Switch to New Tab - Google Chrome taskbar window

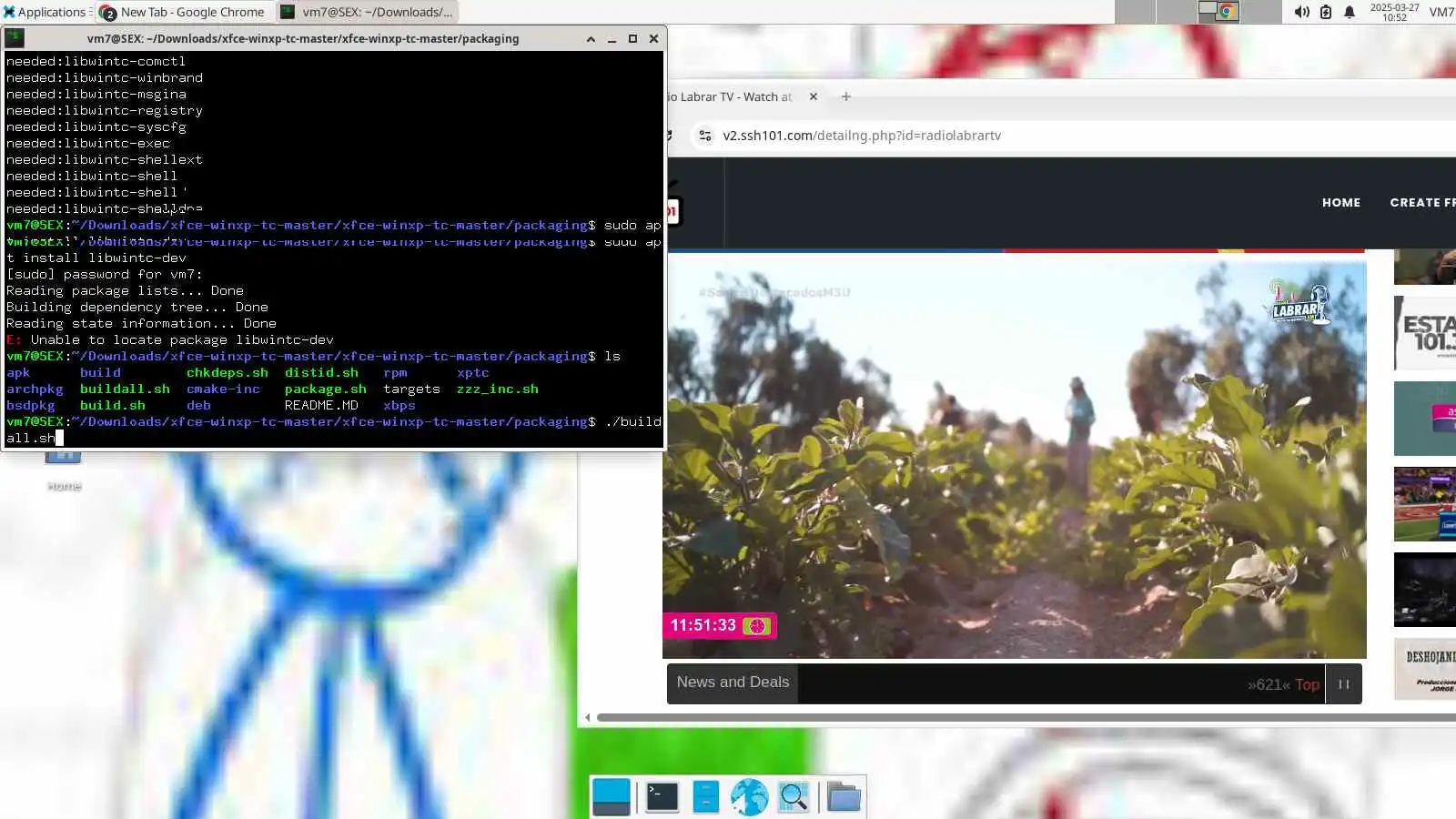pyautogui.click(x=182, y=12)
